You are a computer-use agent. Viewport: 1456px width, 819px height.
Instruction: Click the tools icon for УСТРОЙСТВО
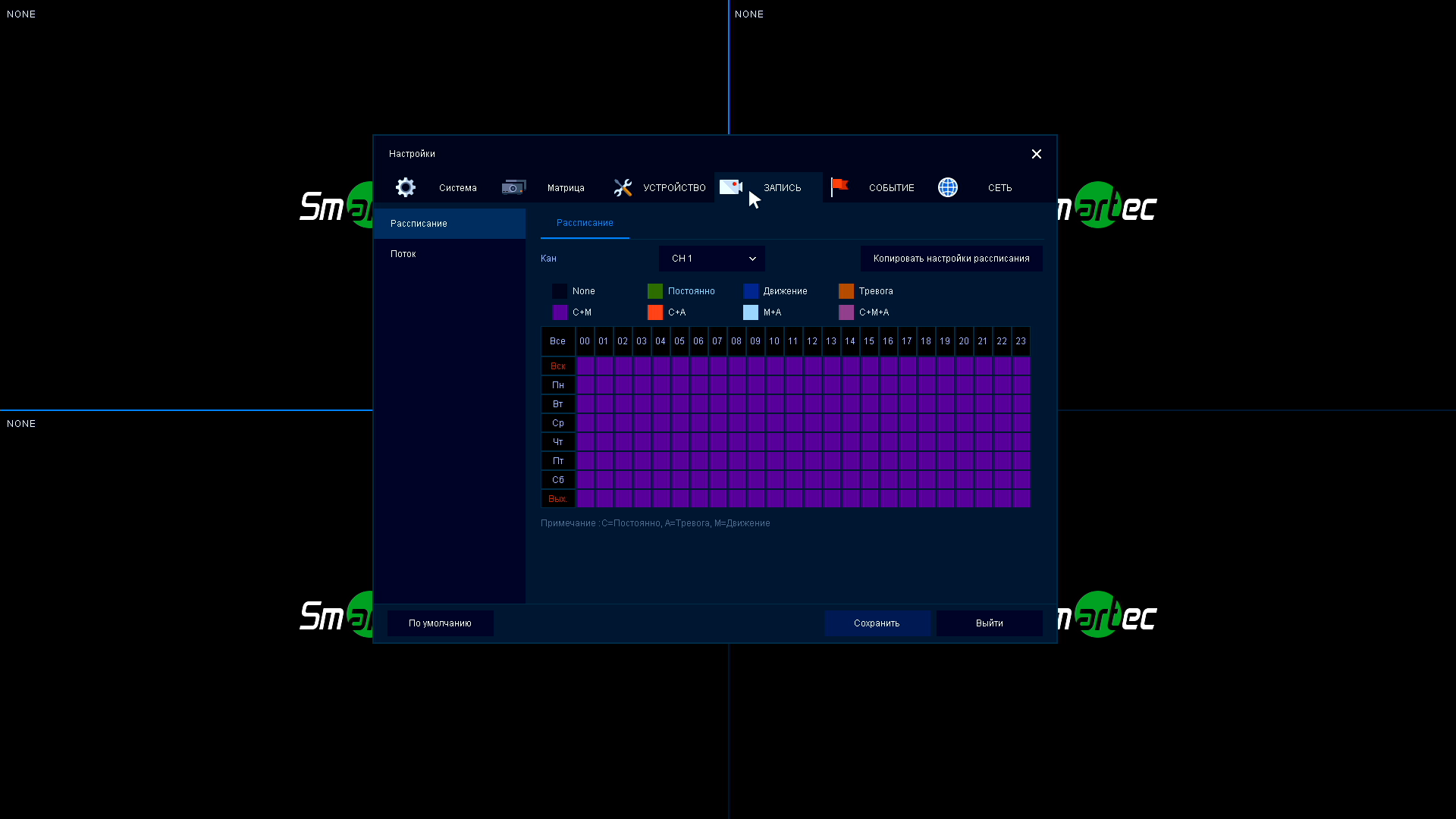623,187
